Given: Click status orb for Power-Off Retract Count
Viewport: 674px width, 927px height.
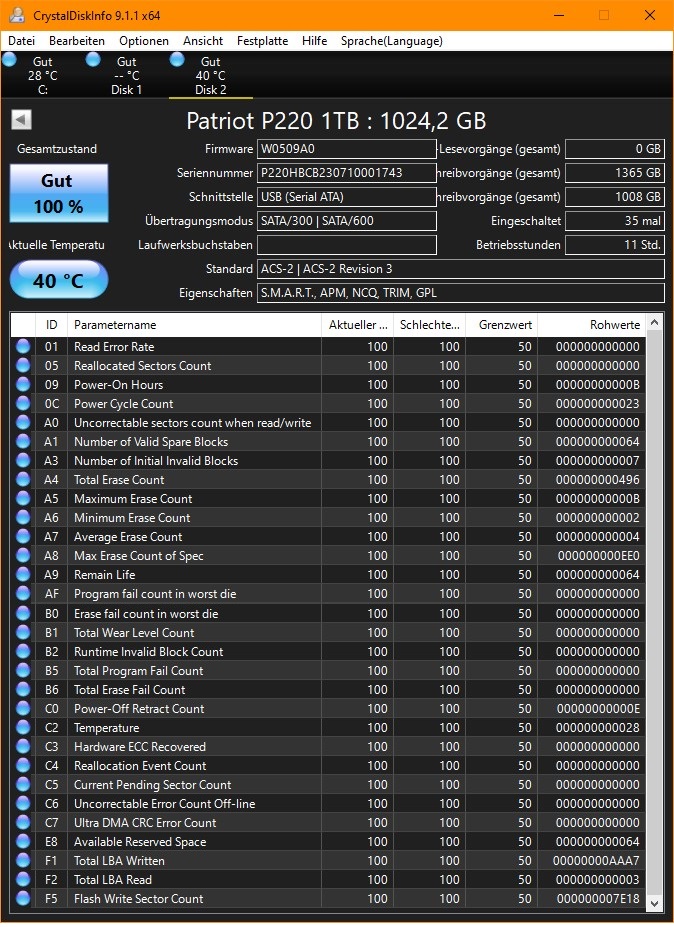Looking at the screenshot, I should 23,709.
